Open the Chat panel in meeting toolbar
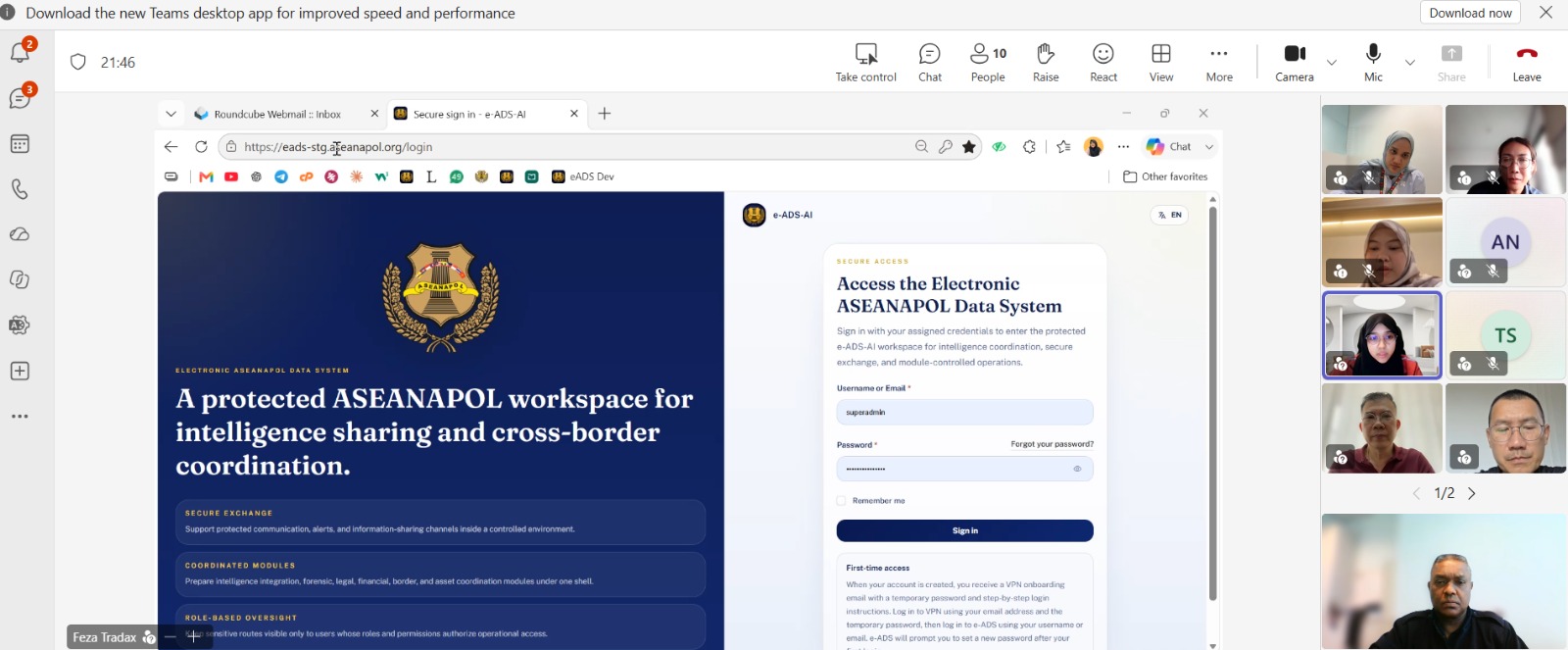This screenshot has height=650, width=1568. (929, 63)
